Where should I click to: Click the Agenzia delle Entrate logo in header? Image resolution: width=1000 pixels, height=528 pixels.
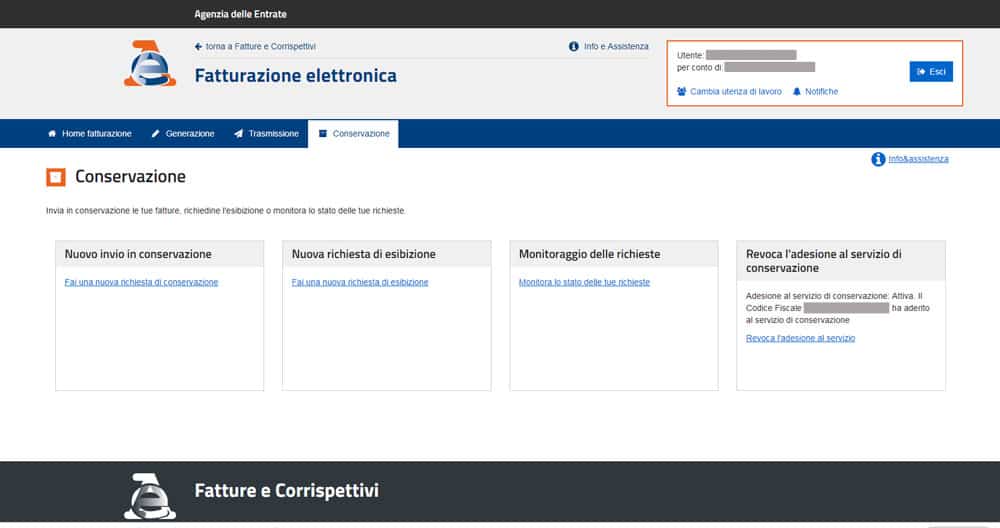[150, 64]
